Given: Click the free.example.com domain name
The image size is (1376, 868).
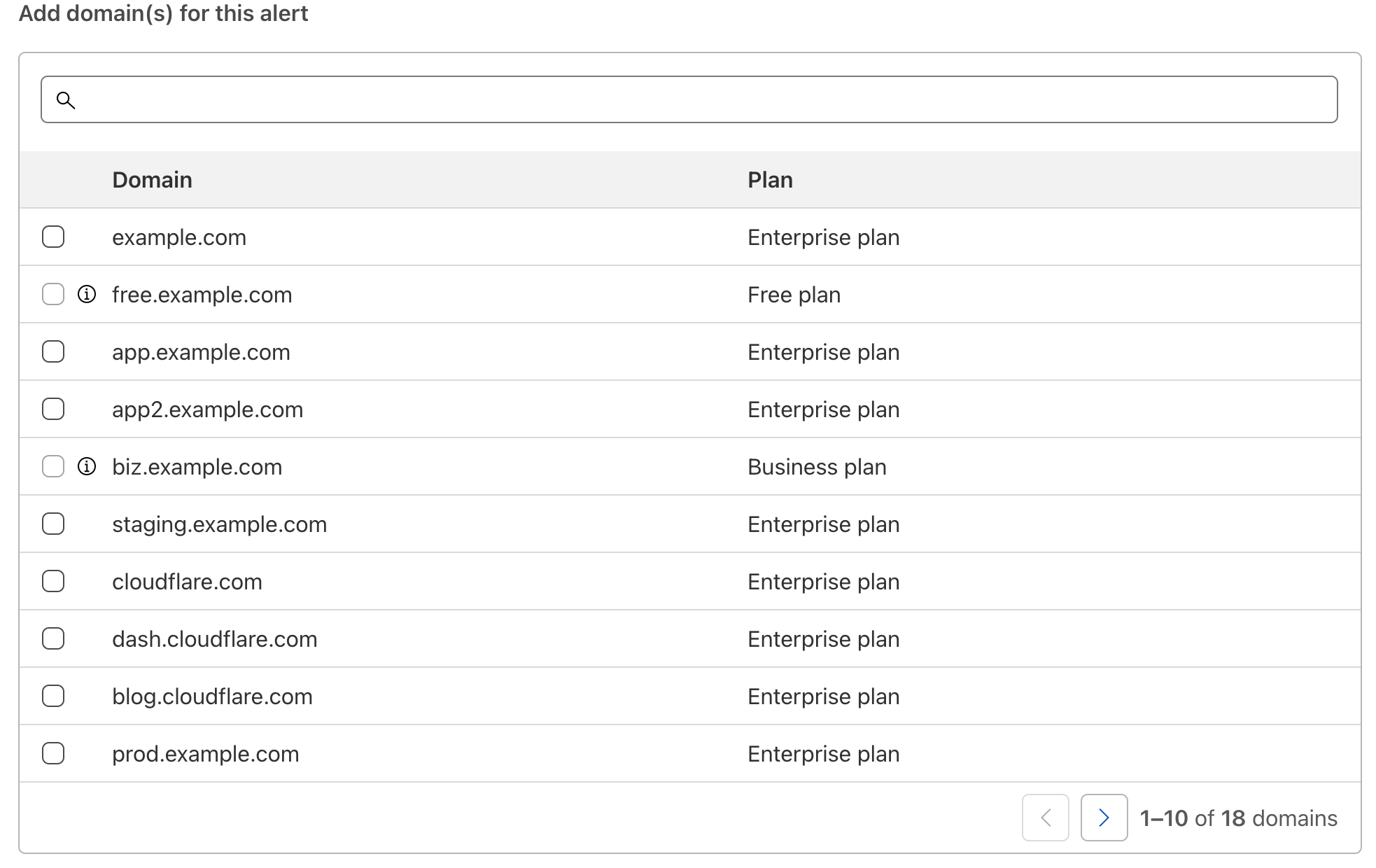Looking at the screenshot, I should tap(202, 295).
